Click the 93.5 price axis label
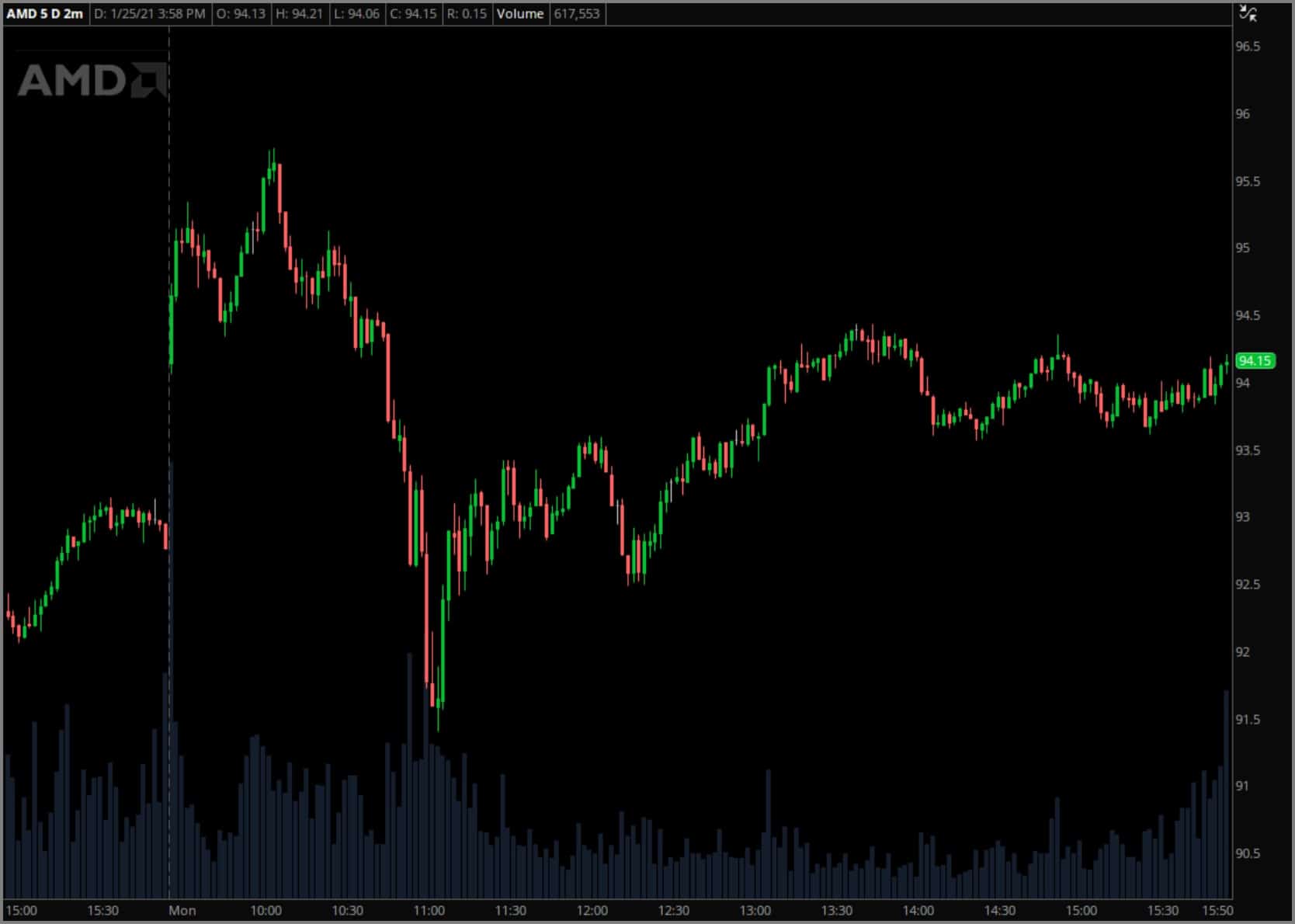The width and height of the screenshot is (1295, 924). [1248, 450]
